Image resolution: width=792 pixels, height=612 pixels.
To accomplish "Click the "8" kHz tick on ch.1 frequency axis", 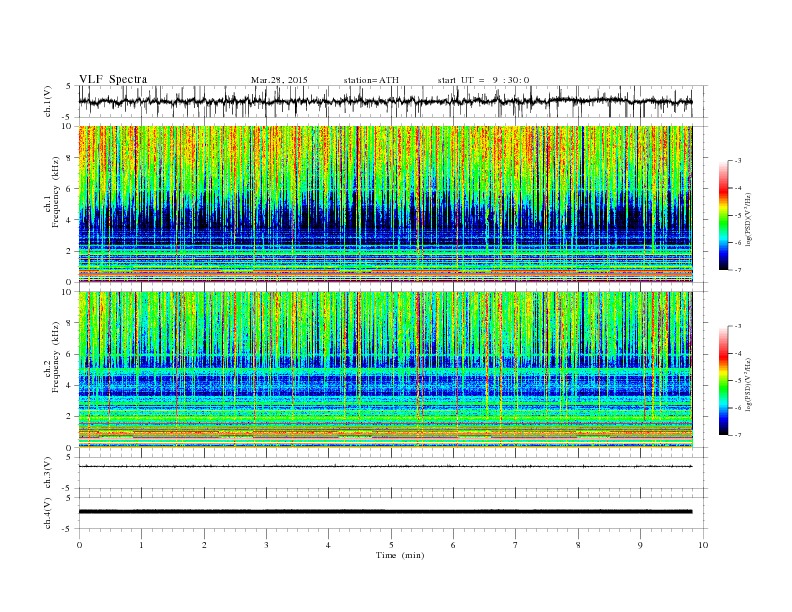I will 70,158.
